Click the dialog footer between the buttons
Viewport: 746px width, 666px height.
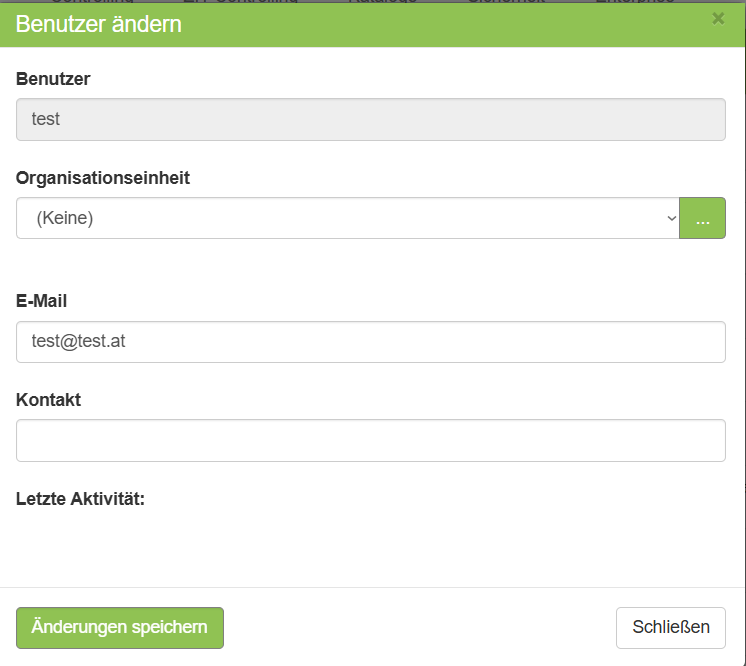pyautogui.click(x=420, y=628)
